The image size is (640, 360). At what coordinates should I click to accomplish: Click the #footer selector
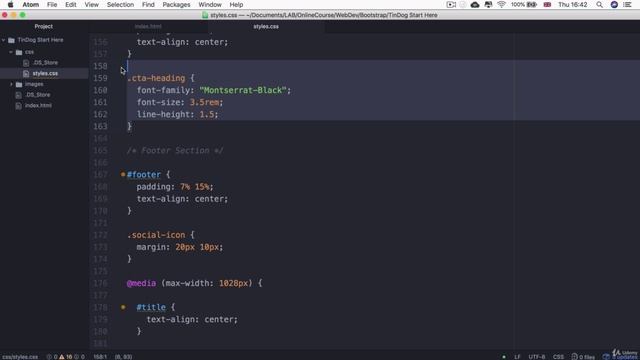(x=144, y=175)
